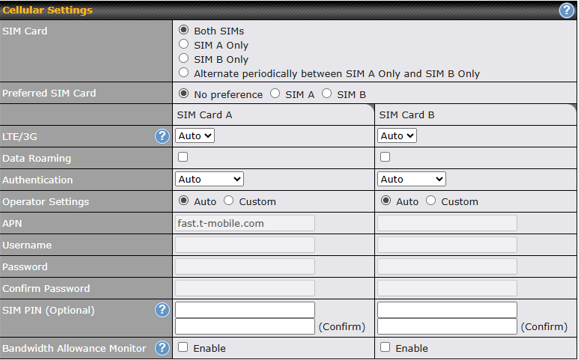Enable Bandwidth Allowance Monitor for SIM Card A

coord(183,347)
